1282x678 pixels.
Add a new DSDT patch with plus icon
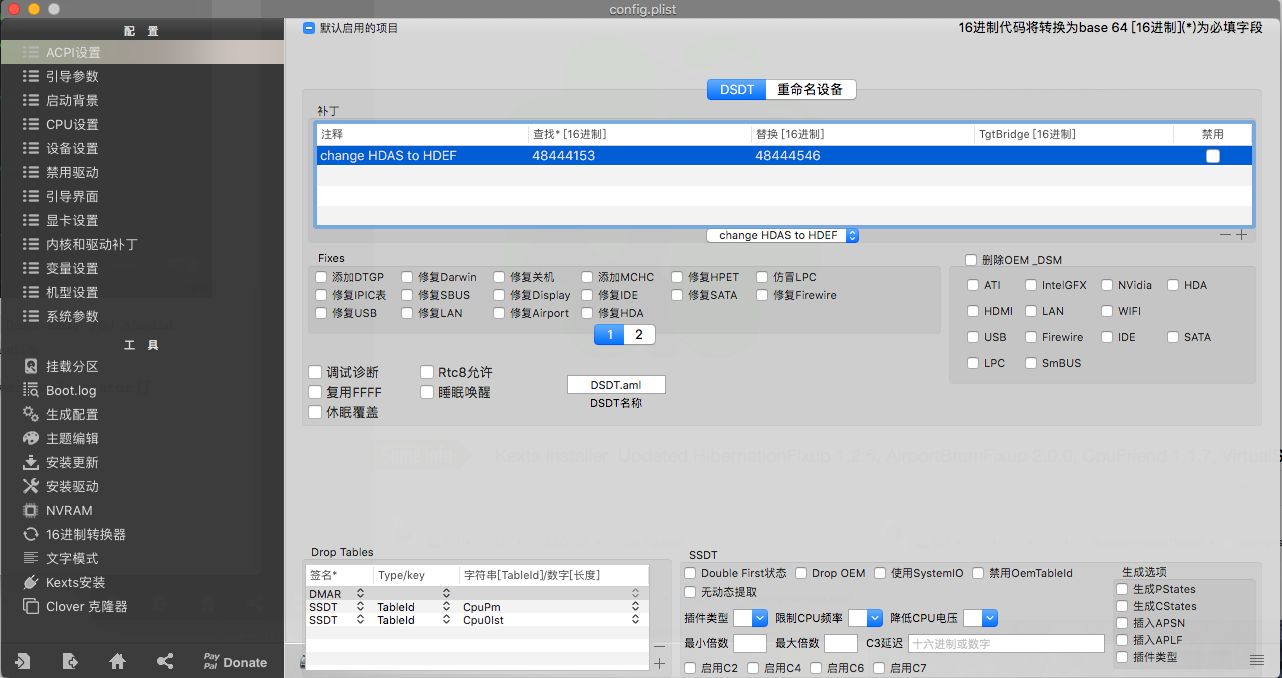pyautogui.click(x=1242, y=235)
